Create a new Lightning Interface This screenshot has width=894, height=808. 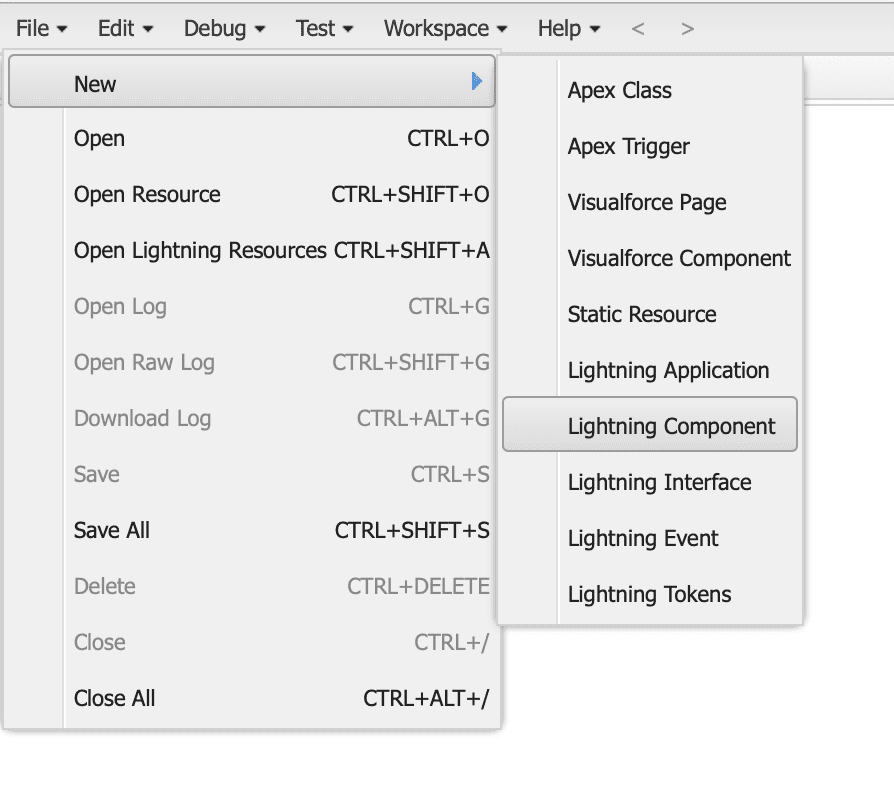pyautogui.click(x=650, y=482)
